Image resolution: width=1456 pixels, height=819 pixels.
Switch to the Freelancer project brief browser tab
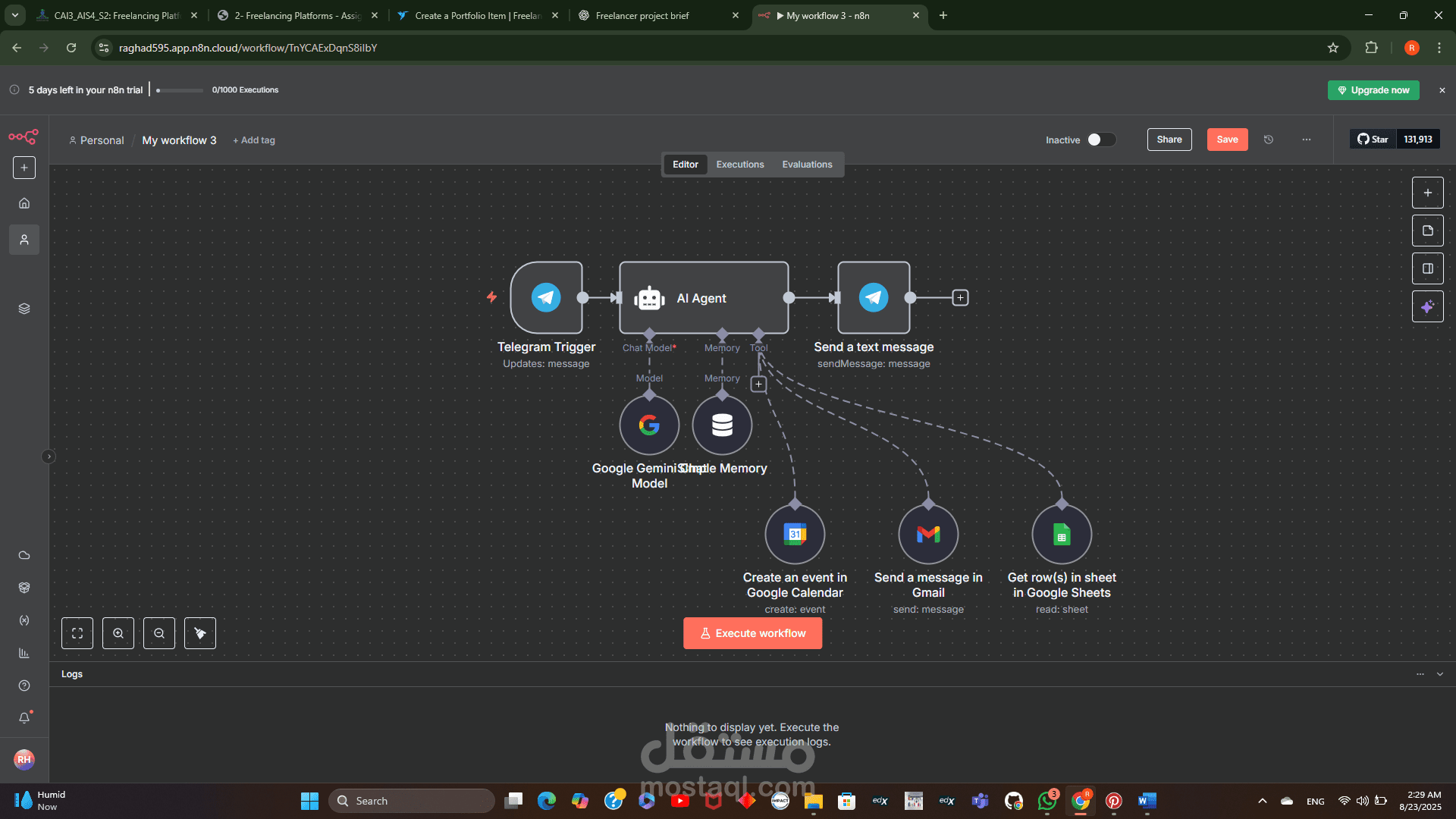(658, 15)
